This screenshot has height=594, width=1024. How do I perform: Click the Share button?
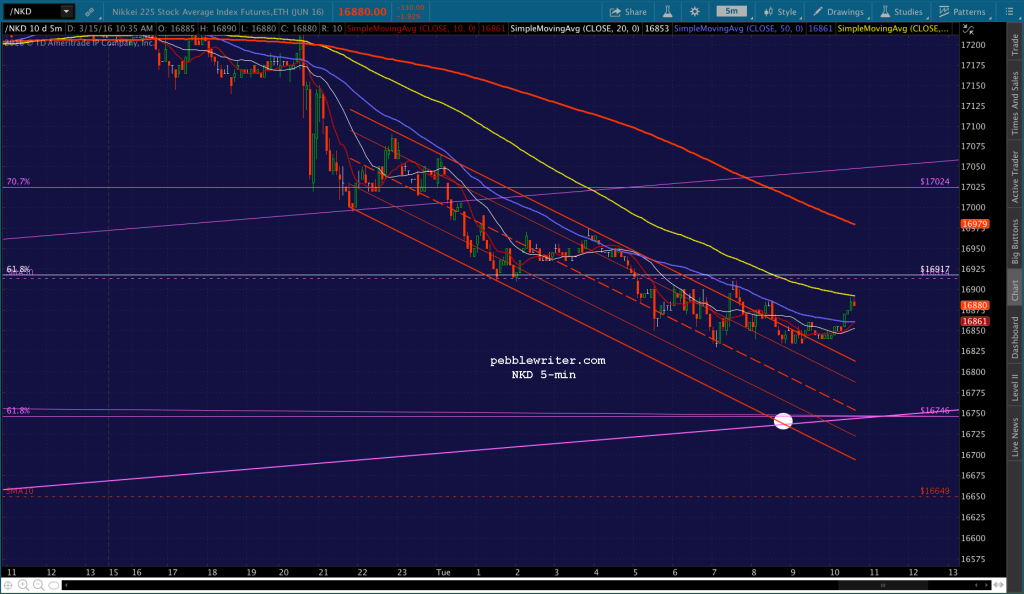click(628, 12)
